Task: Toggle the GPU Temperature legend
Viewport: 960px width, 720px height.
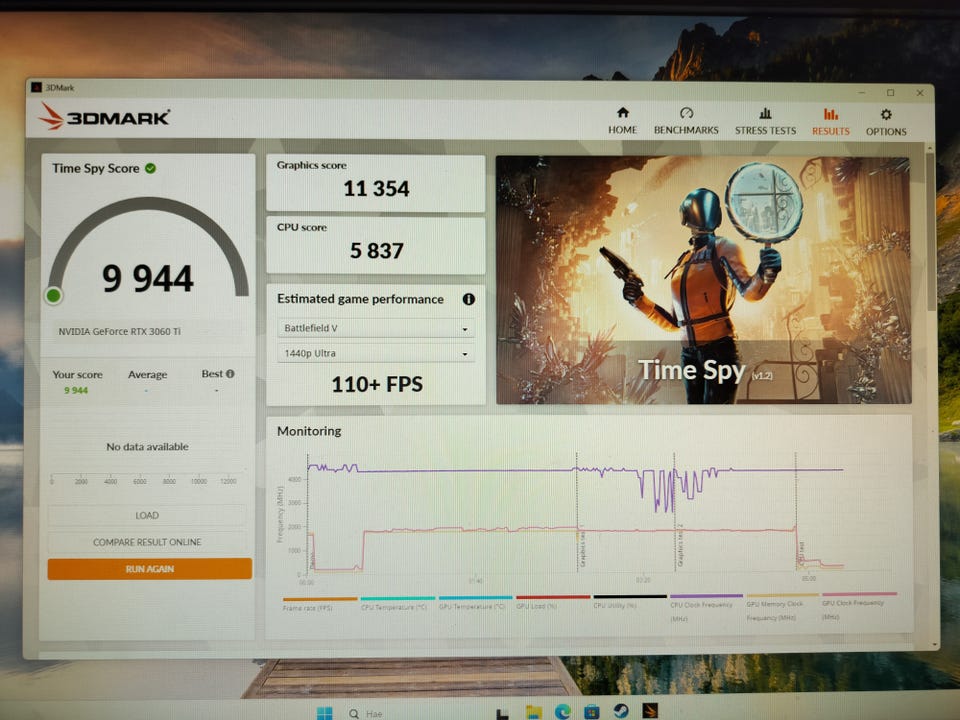Action: (x=475, y=602)
